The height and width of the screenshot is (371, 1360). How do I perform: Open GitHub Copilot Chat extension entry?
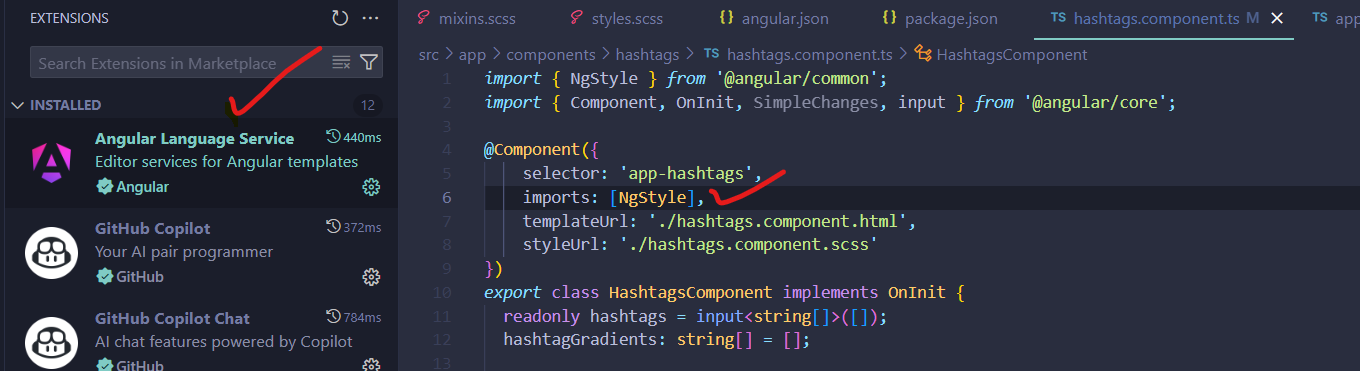pyautogui.click(x=200, y=335)
